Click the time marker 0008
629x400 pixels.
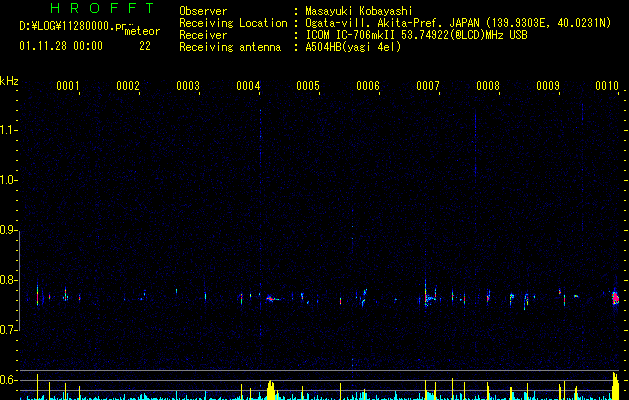point(488,86)
